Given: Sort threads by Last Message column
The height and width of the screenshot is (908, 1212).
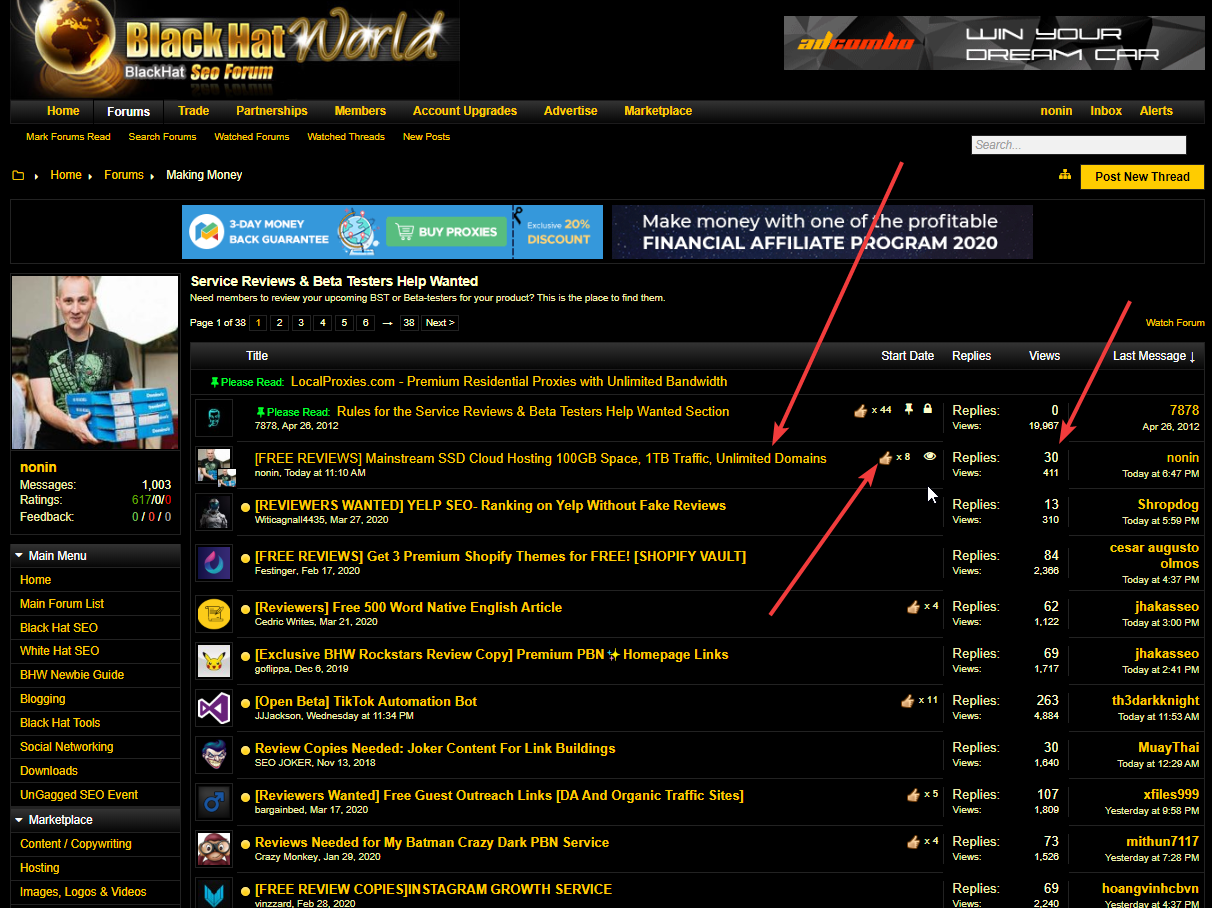Looking at the screenshot, I should (x=1154, y=356).
